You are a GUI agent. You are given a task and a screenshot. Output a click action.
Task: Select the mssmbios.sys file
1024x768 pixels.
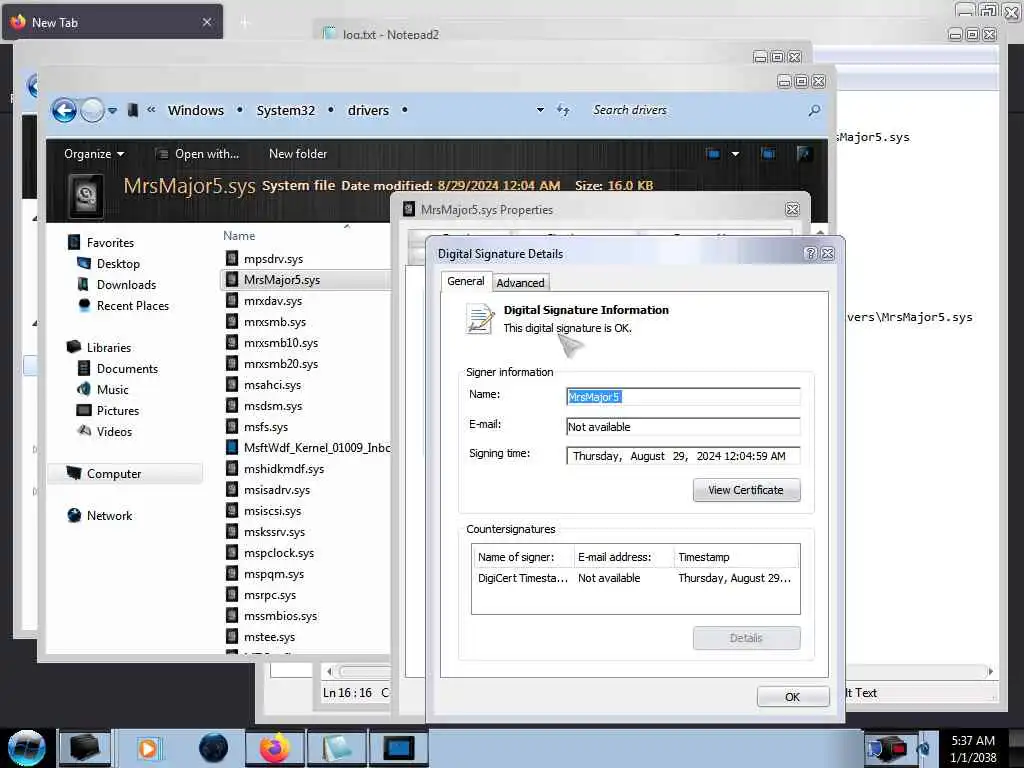(280, 616)
